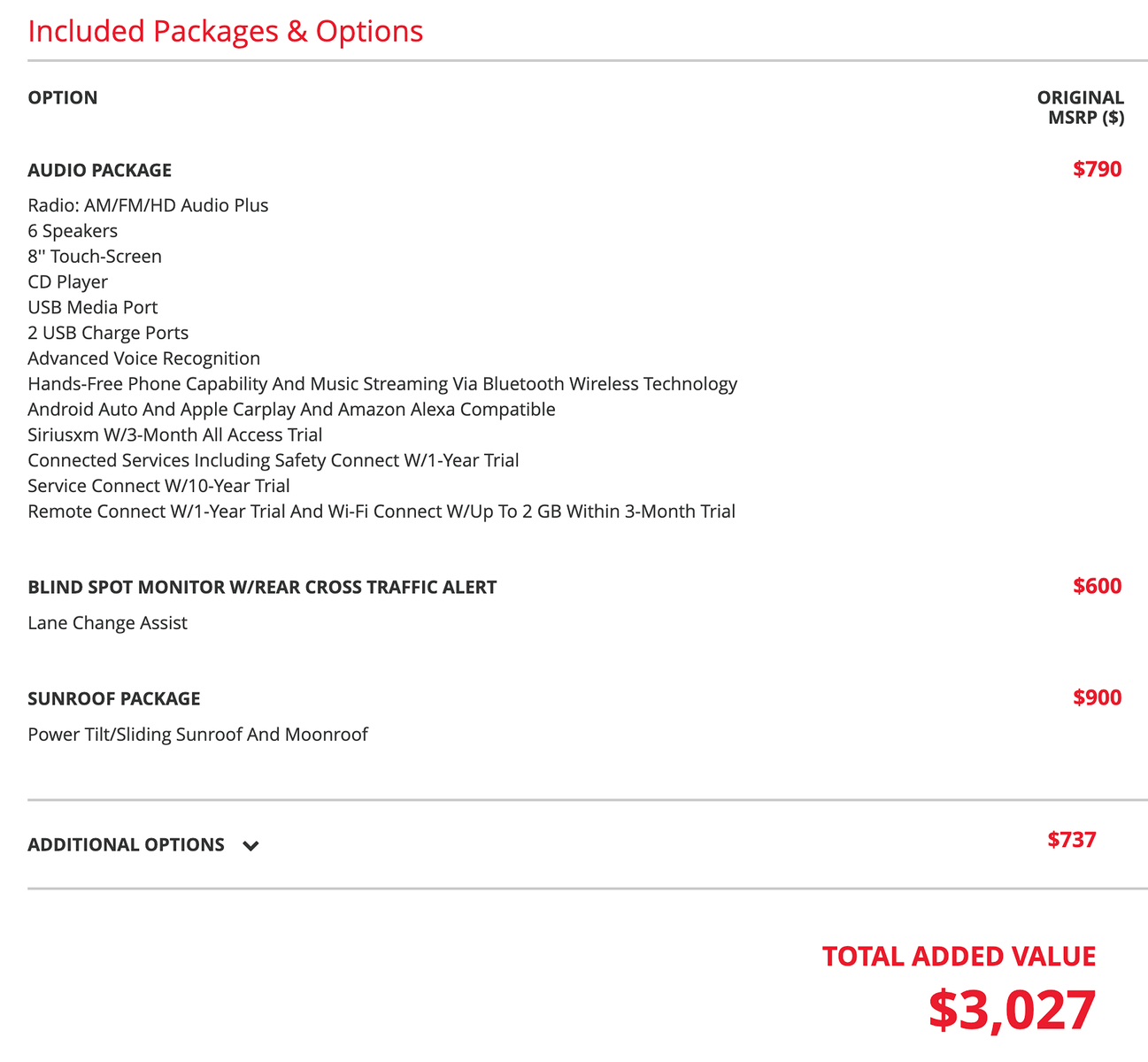Click the Additional Options label
Viewport: 1148px width, 1062px height.
(126, 845)
